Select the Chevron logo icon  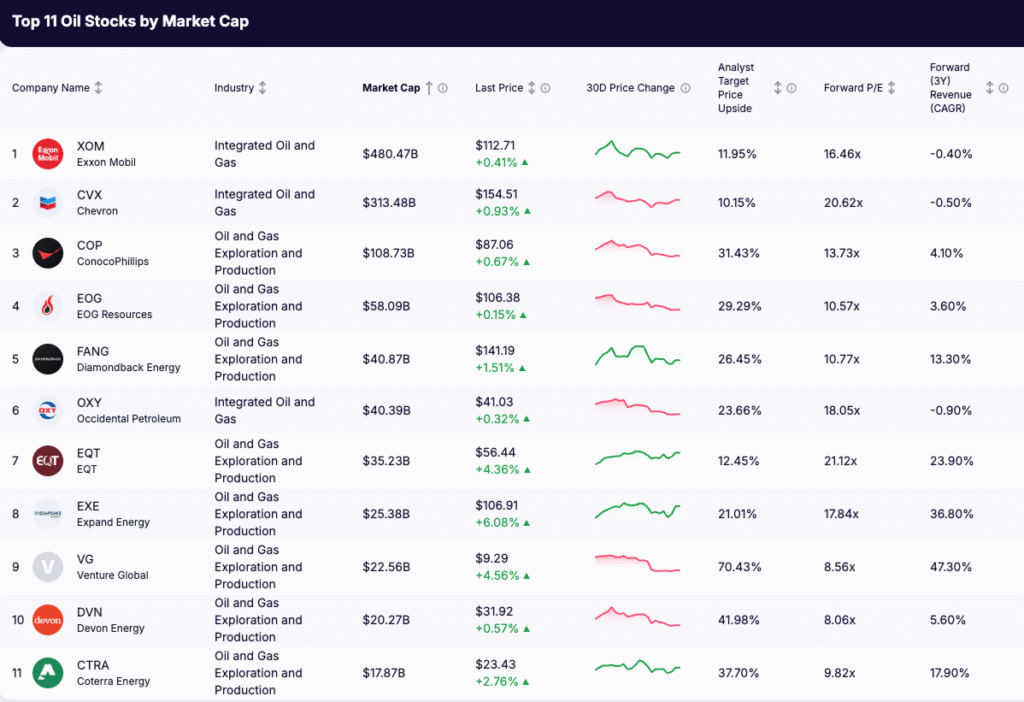tap(47, 202)
